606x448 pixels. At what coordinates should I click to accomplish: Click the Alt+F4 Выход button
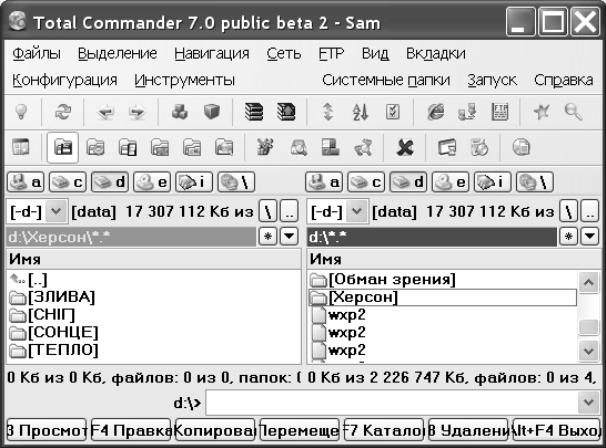coord(557,430)
